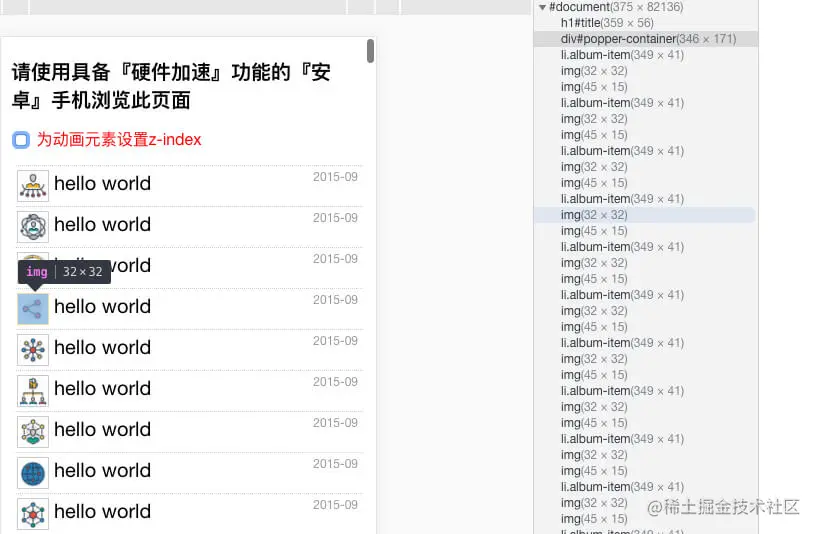Select the div#popper-container layer row

coord(646,39)
